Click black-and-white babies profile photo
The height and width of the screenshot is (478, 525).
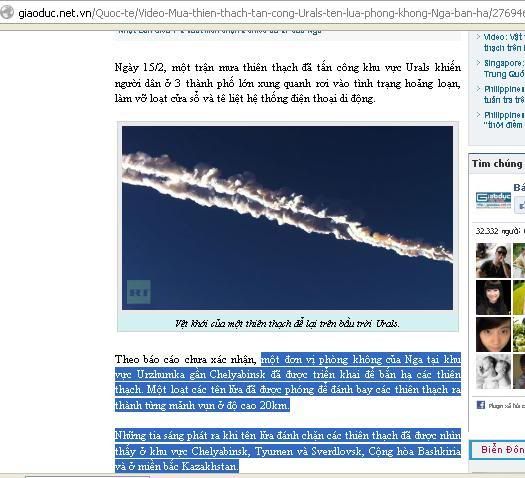tap(494, 372)
